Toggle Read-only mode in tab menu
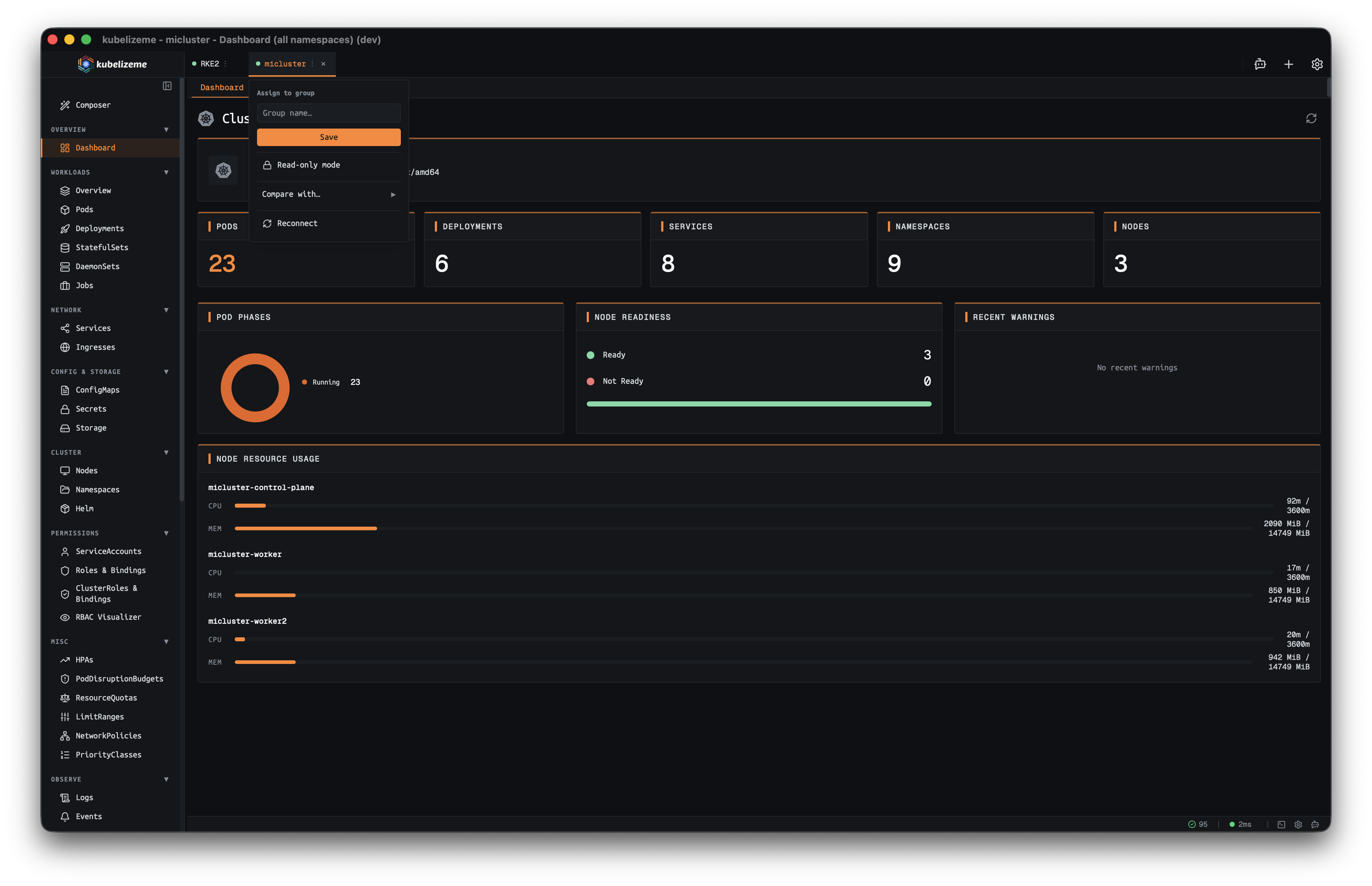Screen dimensions: 1372x886 coord(329,165)
